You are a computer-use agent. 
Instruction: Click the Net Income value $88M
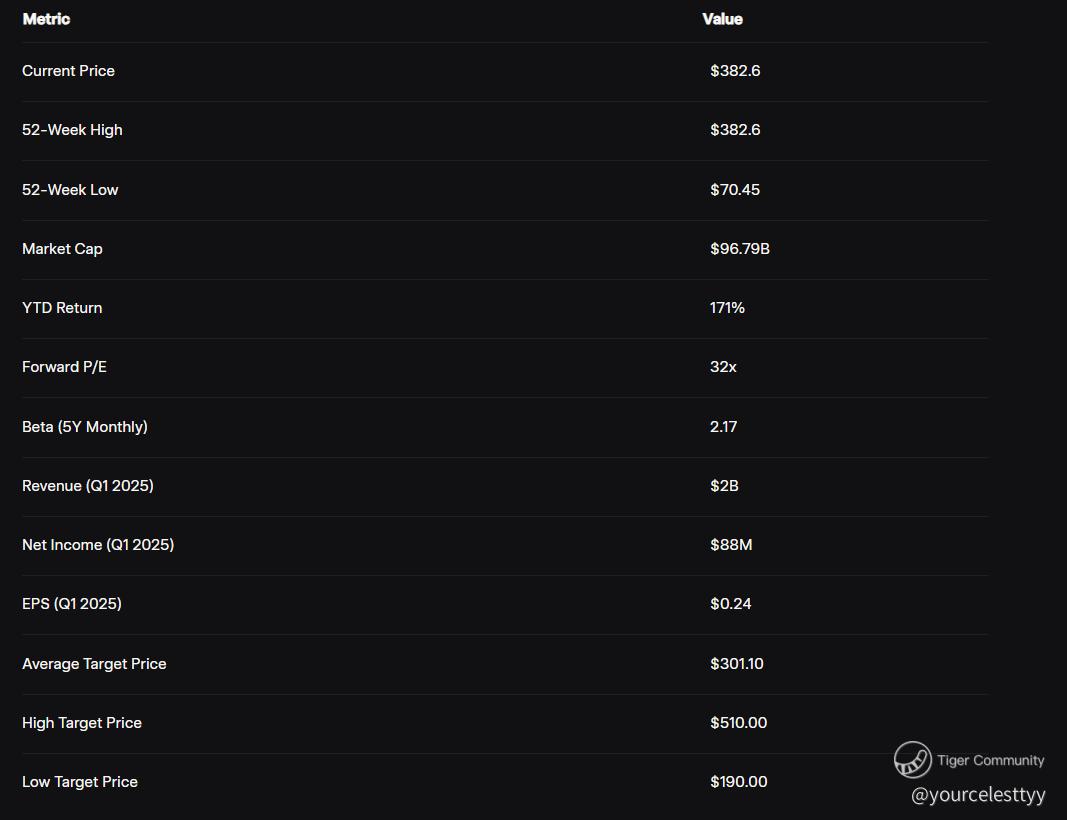coord(731,545)
